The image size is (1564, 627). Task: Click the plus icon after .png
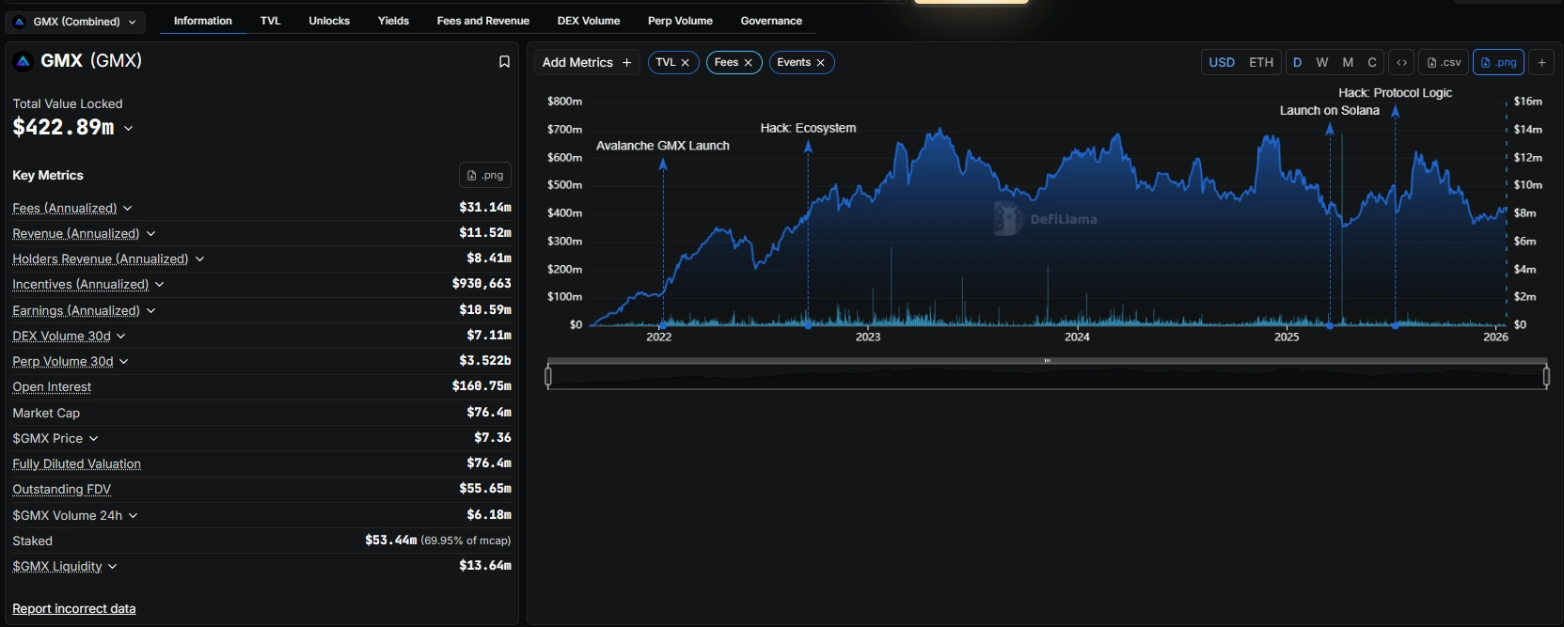tap(1542, 62)
